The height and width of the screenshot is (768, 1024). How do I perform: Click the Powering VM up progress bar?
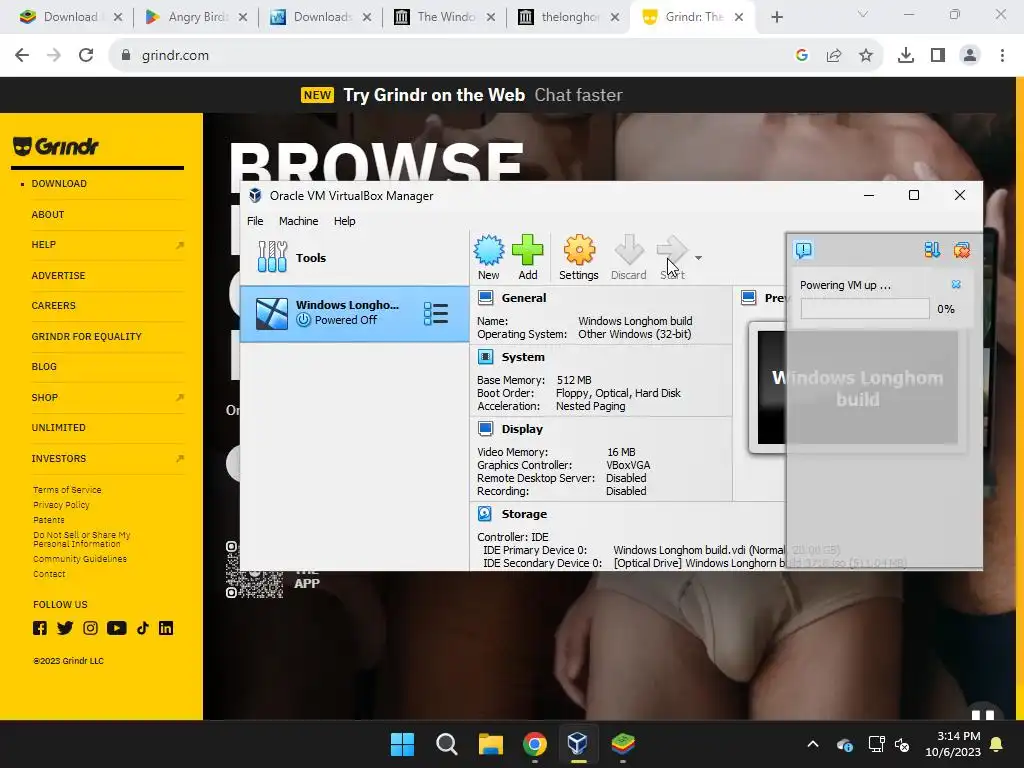pyautogui.click(x=865, y=309)
